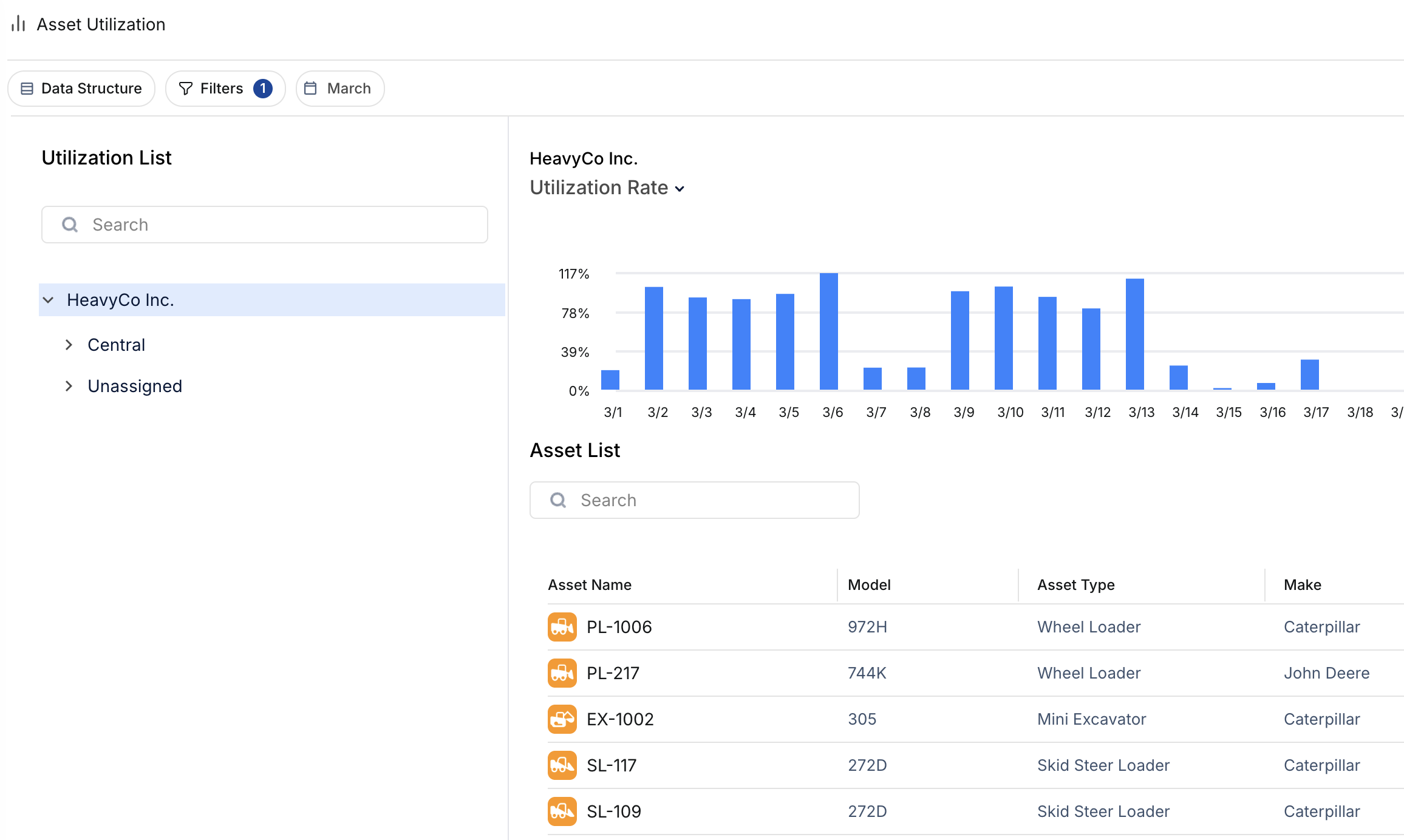The width and height of the screenshot is (1404, 840).
Task: Click the Data Structure table icon
Action: point(27,88)
